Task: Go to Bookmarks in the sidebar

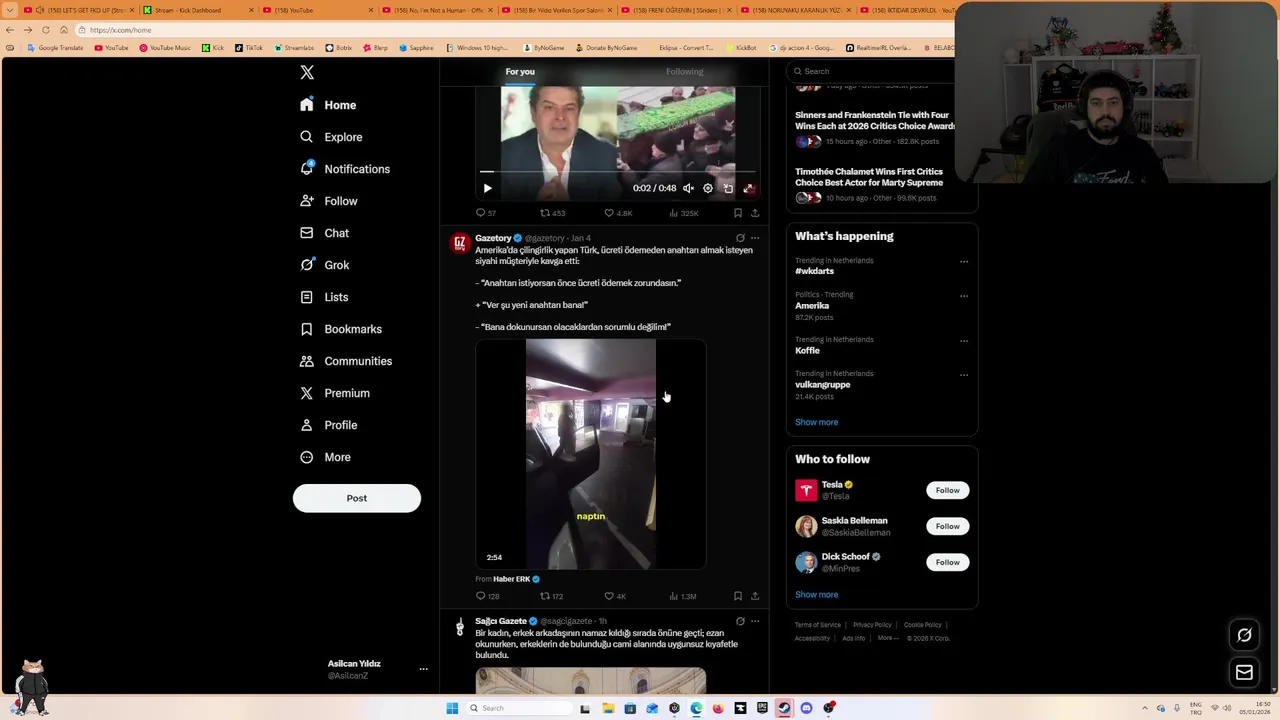Action: 341,329
